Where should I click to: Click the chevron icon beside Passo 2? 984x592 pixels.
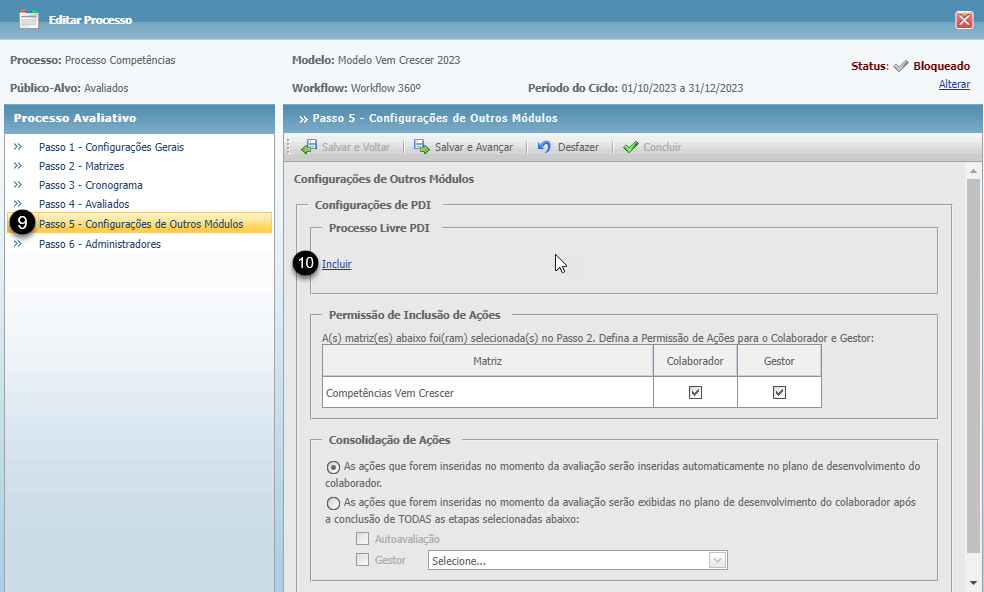pyautogui.click(x=18, y=166)
